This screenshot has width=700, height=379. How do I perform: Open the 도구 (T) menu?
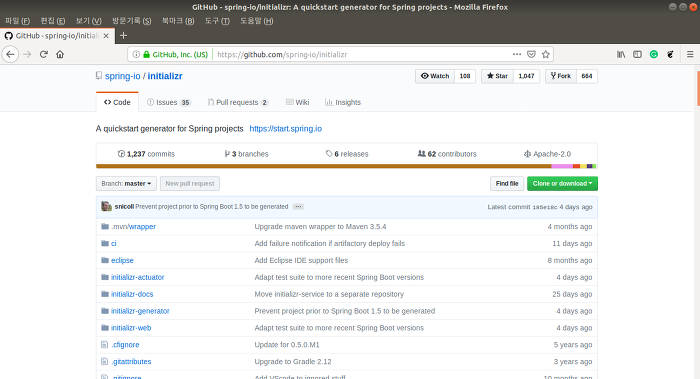coord(217,21)
